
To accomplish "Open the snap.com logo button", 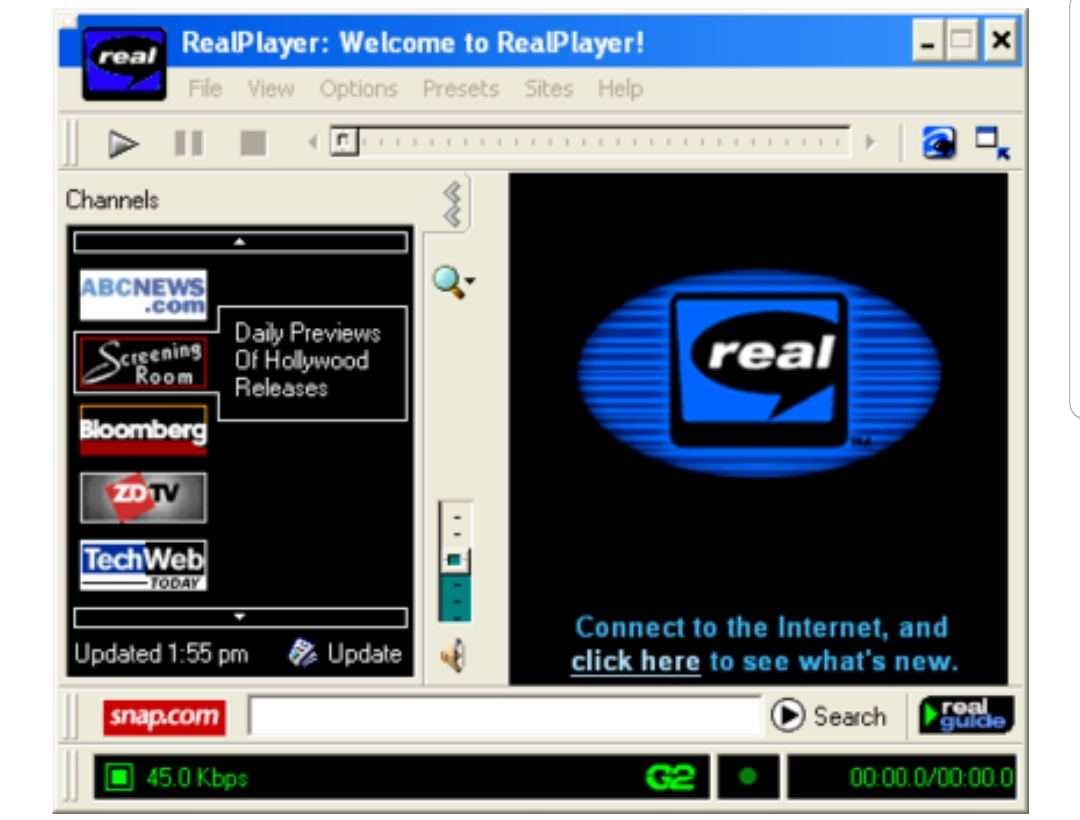I will coord(164,717).
